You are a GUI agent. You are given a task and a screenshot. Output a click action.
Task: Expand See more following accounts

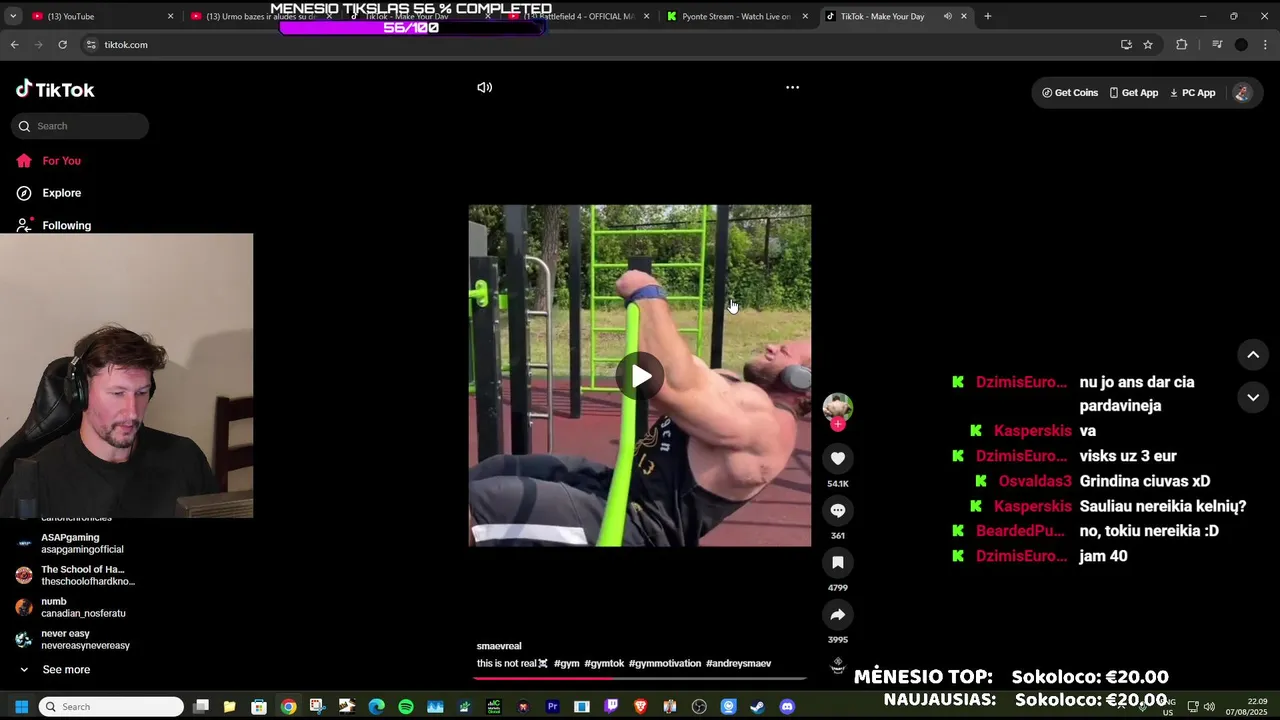(55, 670)
